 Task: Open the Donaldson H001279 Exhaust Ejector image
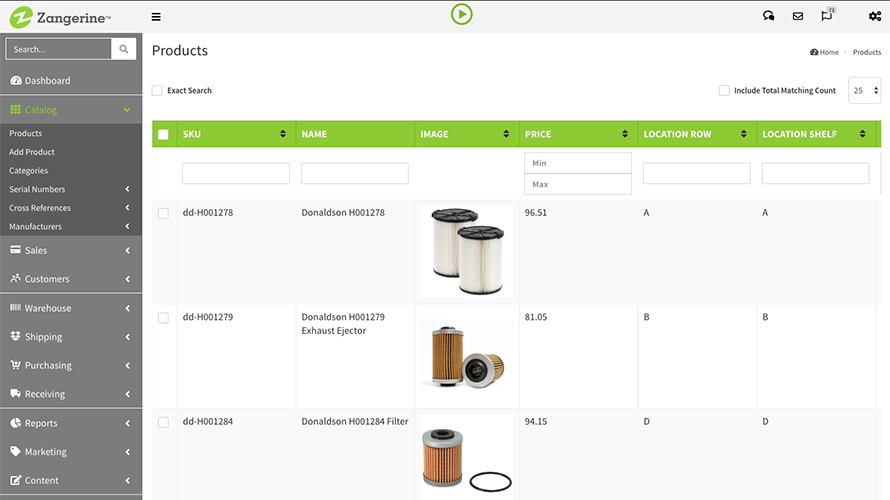467,356
